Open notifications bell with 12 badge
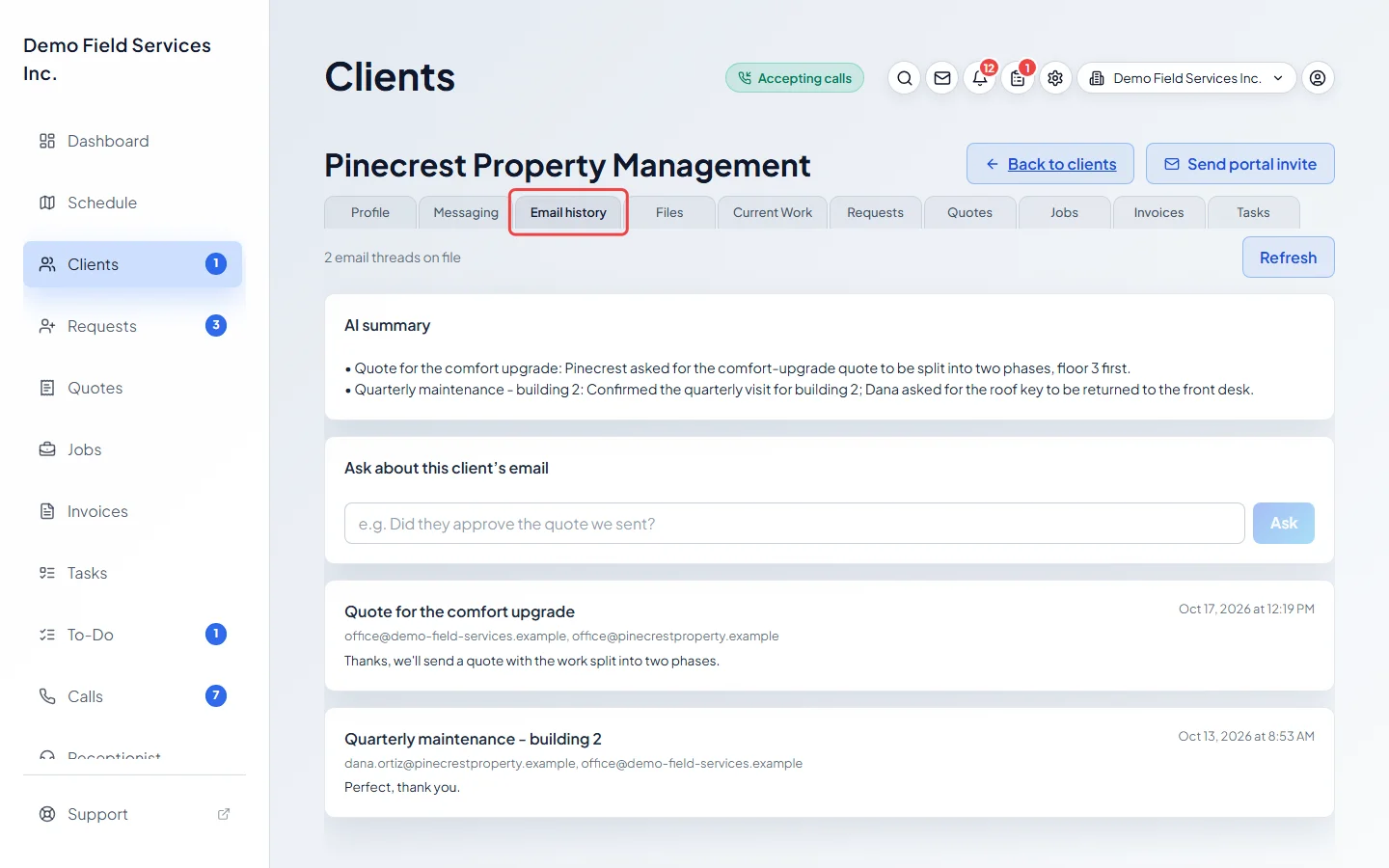1389x868 pixels. [x=980, y=78]
